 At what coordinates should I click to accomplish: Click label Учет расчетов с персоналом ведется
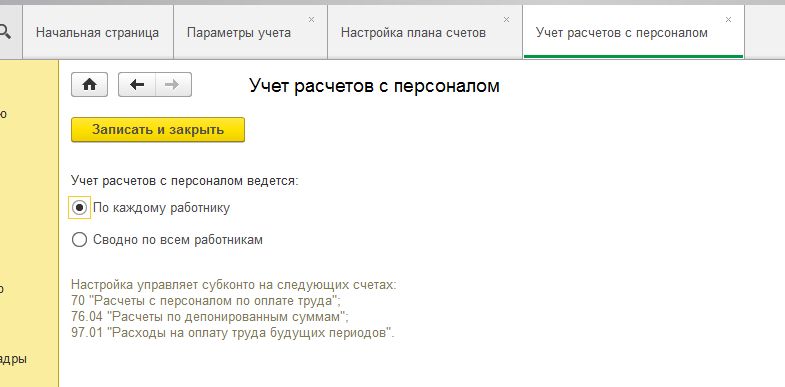point(185,180)
